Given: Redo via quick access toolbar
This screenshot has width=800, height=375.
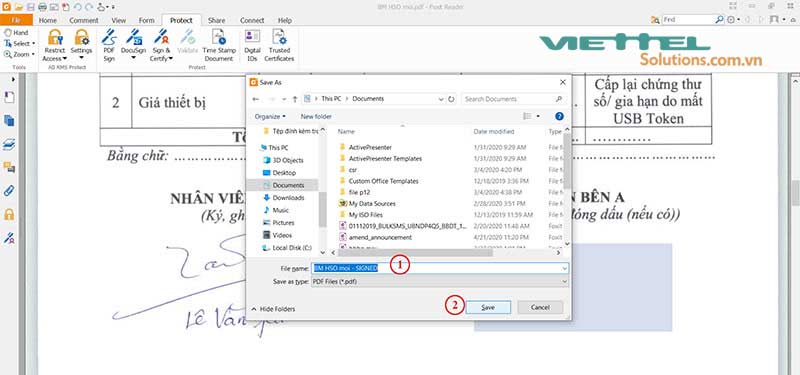Looking at the screenshot, I should 89,7.
